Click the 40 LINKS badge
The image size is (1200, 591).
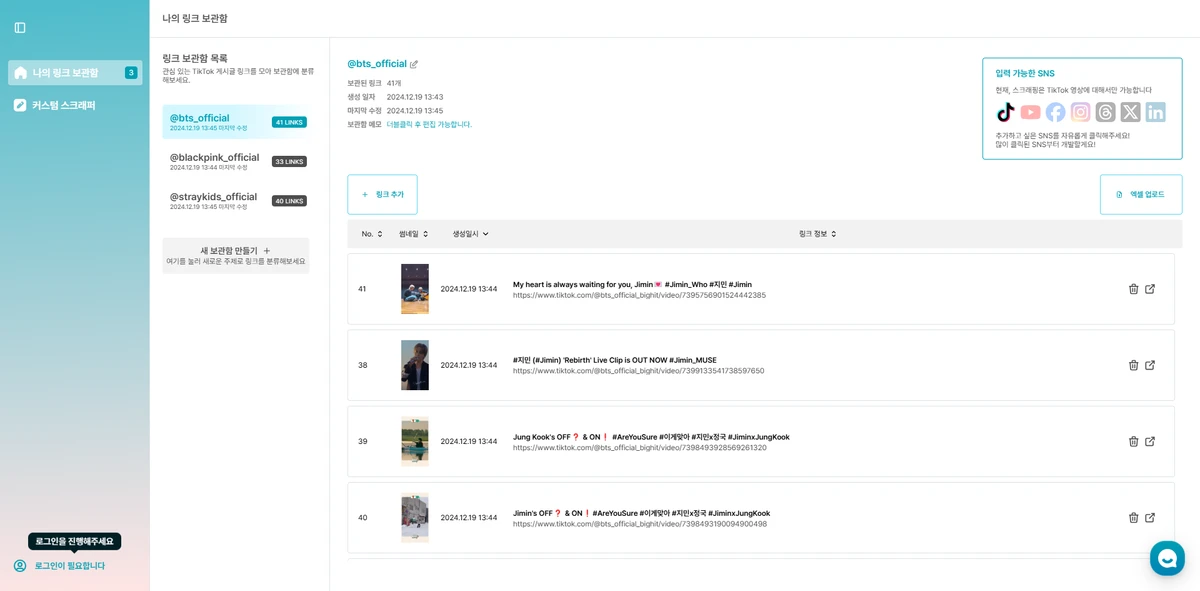point(289,201)
